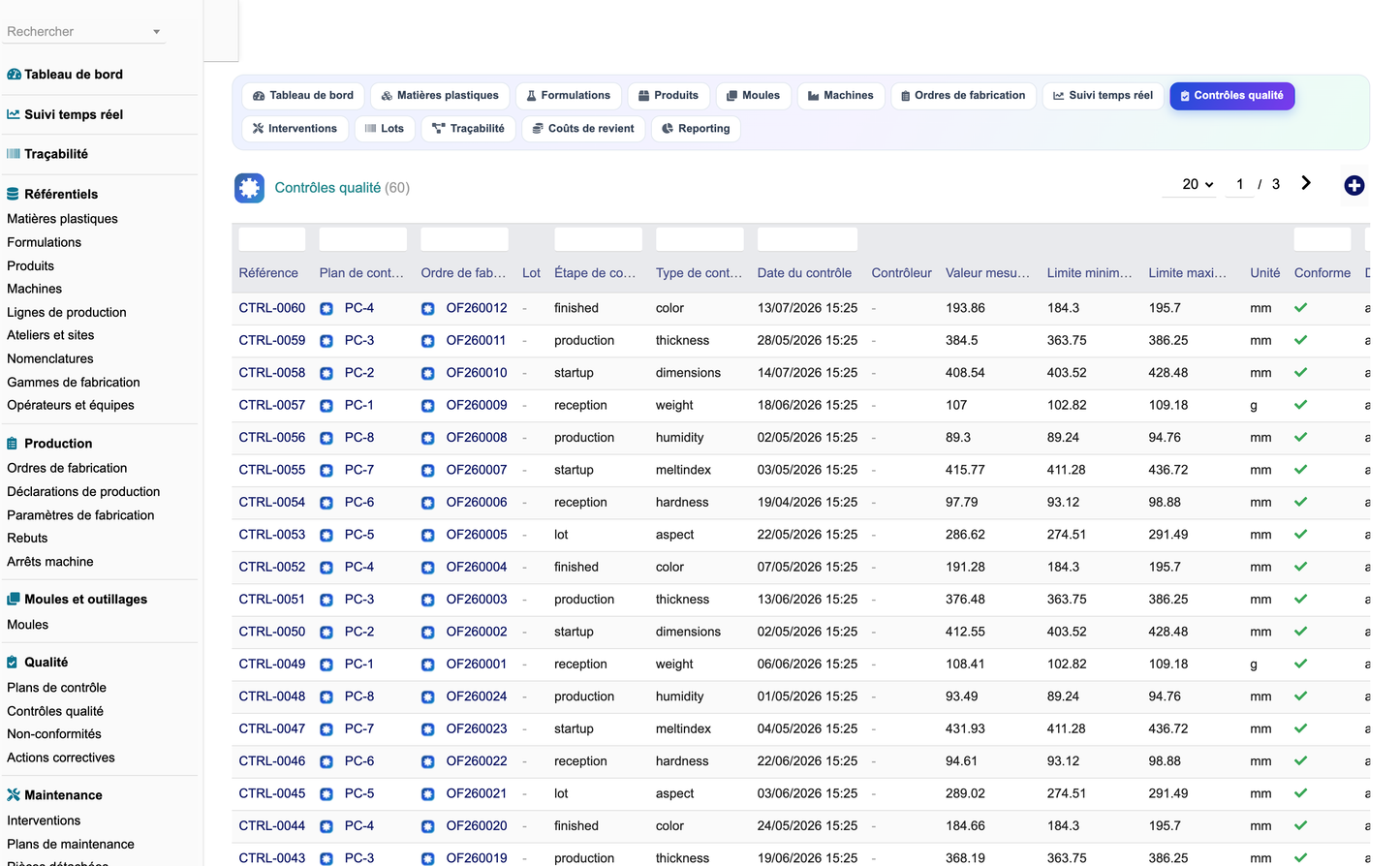Click the Date du contrôle filter field

[x=807, y=239]
